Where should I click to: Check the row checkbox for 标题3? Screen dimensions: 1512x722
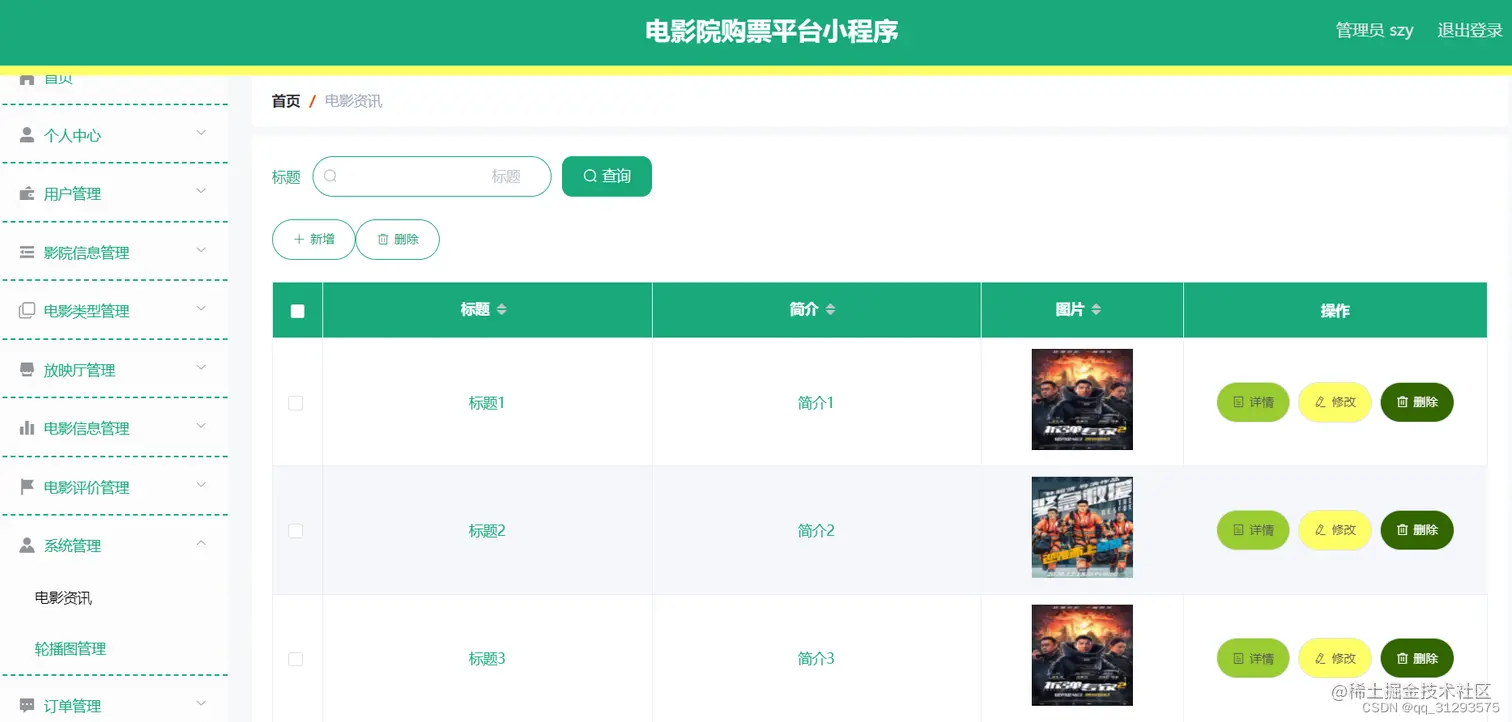click(295, 659)
